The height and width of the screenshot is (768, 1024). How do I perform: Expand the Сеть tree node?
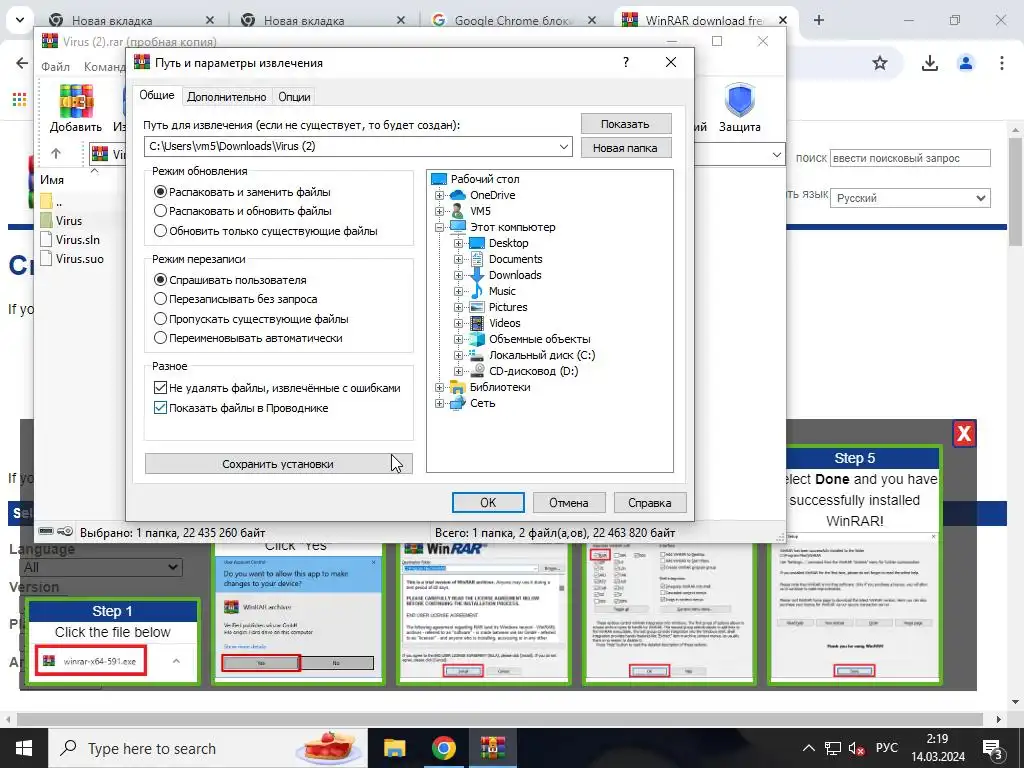point(440,404)
